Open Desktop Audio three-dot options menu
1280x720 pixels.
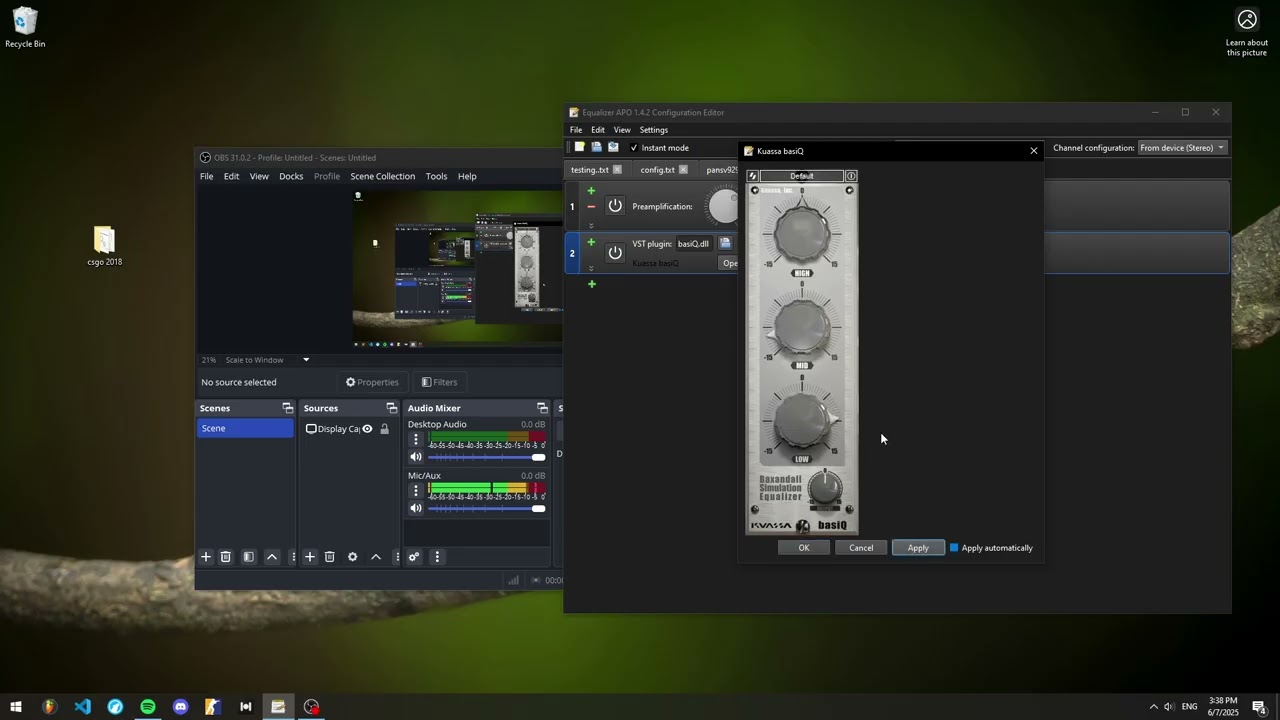coord(416,439)
